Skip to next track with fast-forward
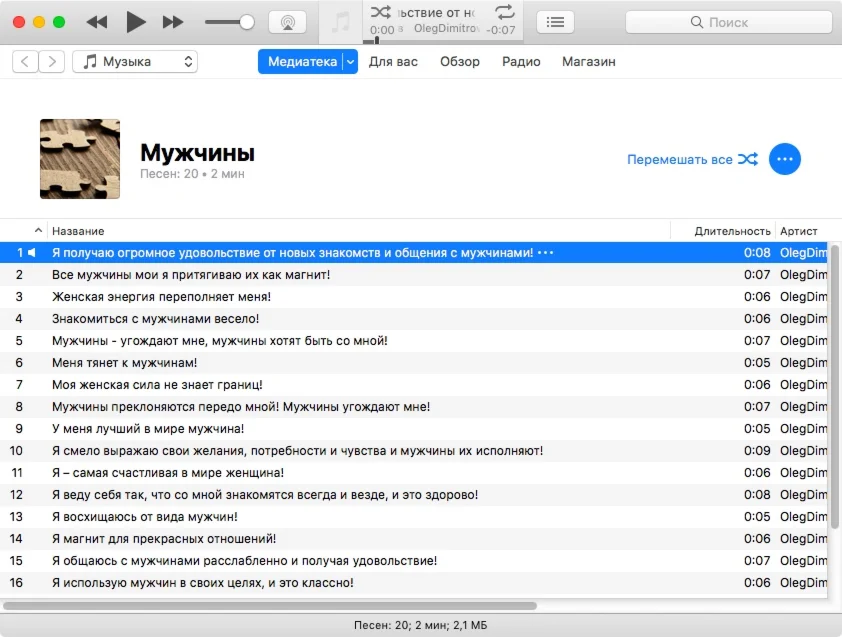The width and height of the screenshot is (842, 637). click(x=173, y=22)
